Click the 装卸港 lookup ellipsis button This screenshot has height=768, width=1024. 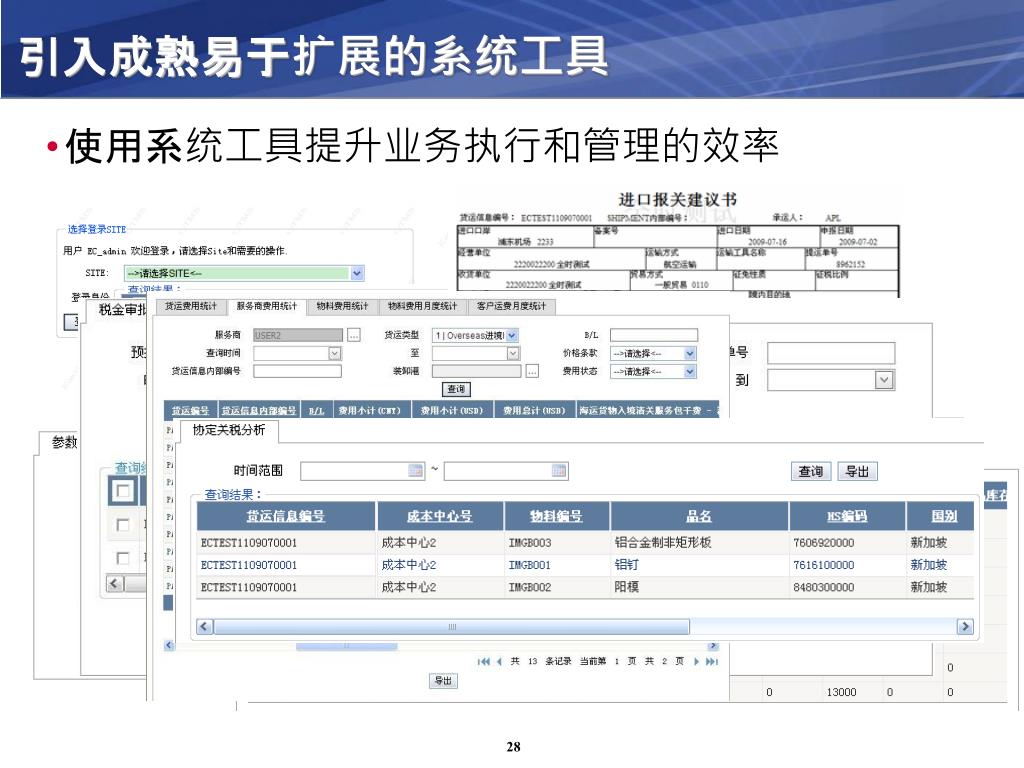532,372
